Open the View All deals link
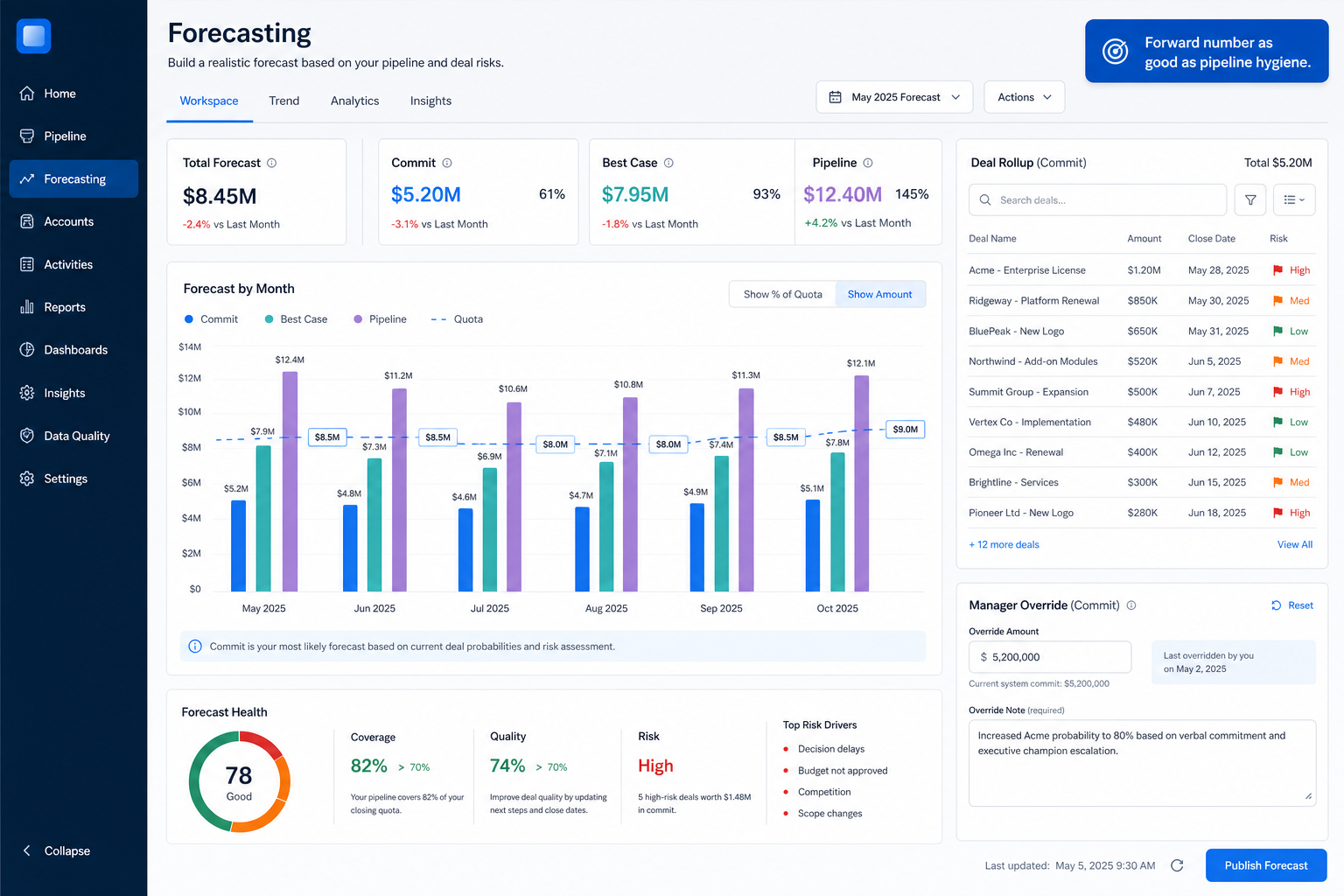 [1295, 544]
